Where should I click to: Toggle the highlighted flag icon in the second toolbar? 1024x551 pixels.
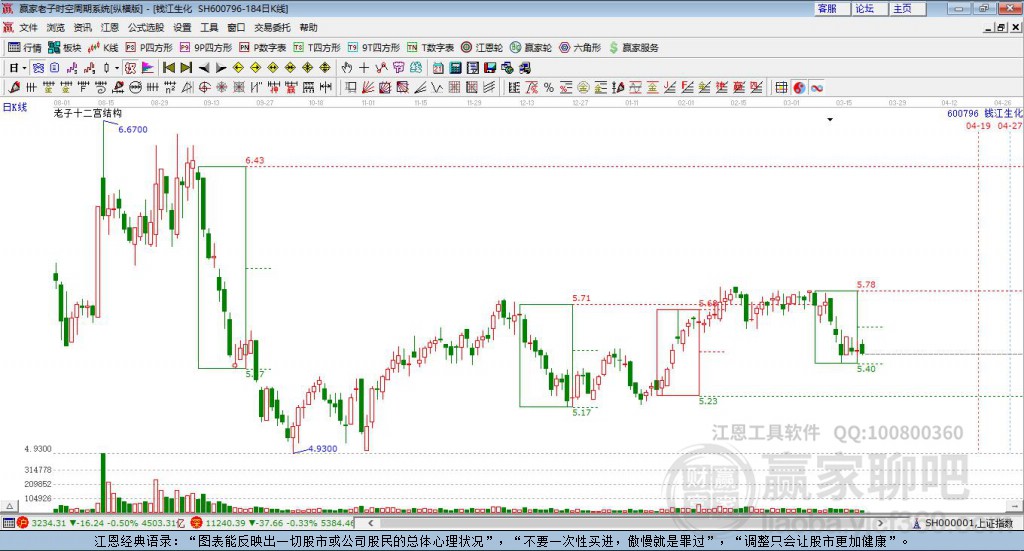pos(148,68)
